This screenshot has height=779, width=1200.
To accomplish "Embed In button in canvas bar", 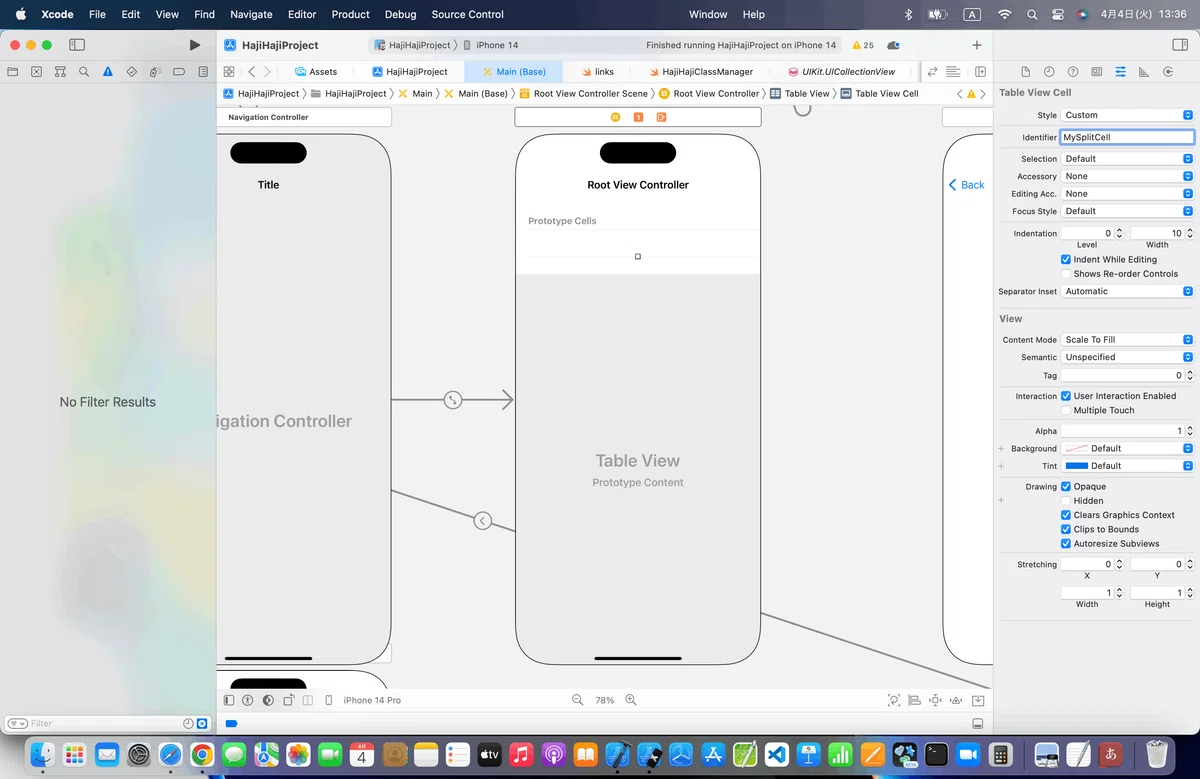I will [x=978, y=700].
